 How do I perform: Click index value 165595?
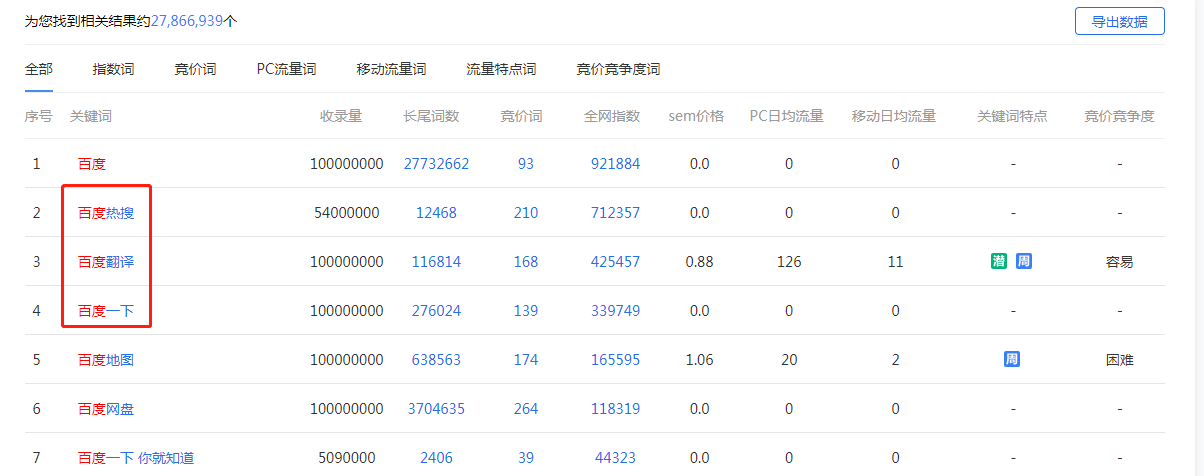[x=615, y=360]
